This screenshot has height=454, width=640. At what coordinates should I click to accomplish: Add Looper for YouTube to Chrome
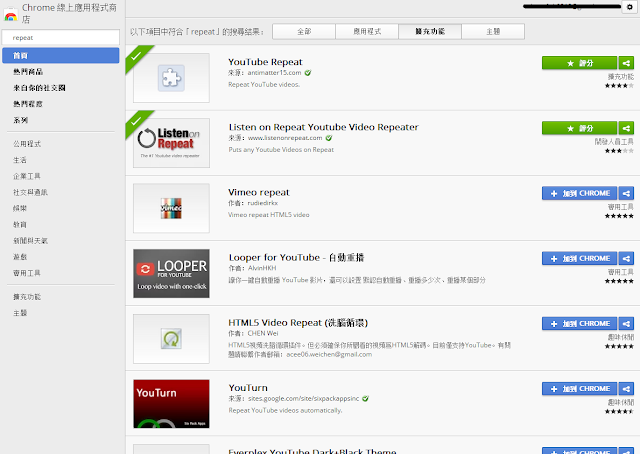click(580, 258)
